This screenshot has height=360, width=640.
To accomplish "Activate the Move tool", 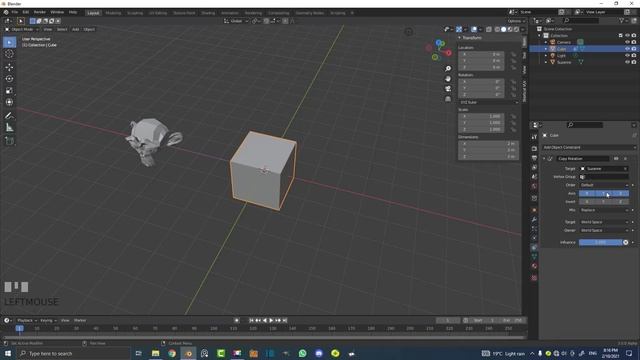I will coord(9,67).
